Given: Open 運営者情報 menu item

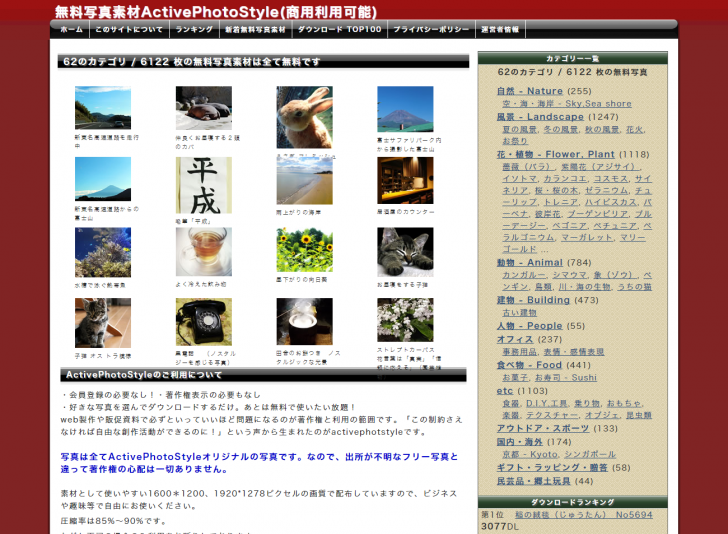Looking at the screenshot, I should click(x=500, y=29).
